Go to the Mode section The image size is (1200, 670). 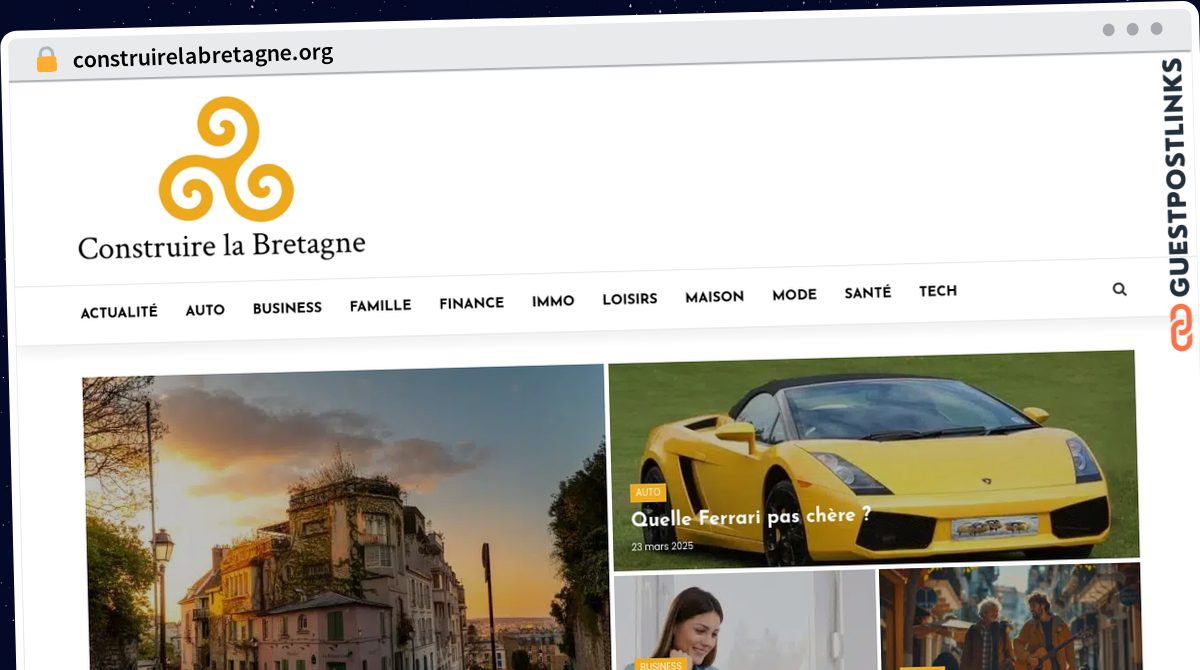tap(794, 295)
